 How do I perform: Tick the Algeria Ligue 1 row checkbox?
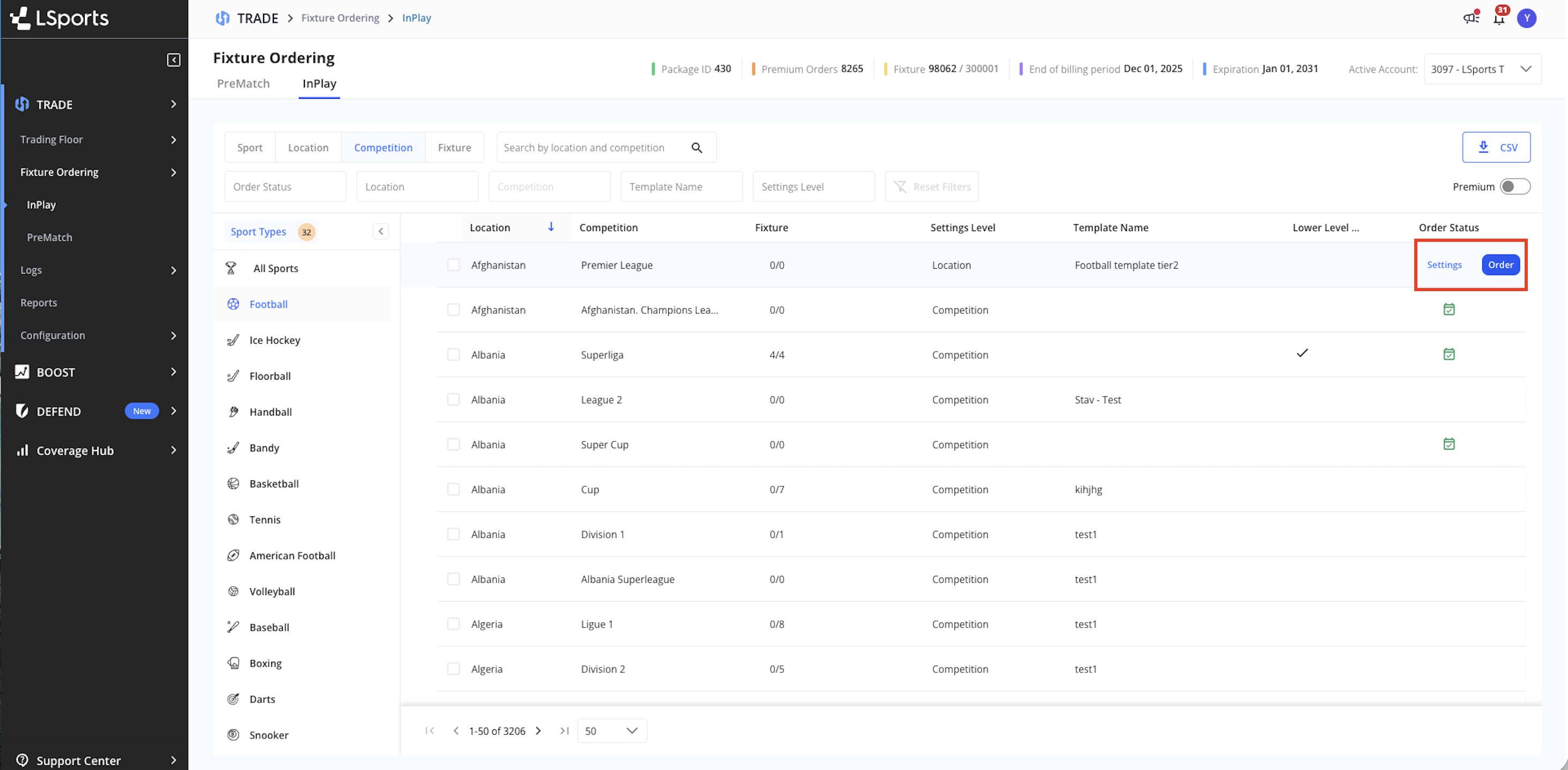[453, 623]
